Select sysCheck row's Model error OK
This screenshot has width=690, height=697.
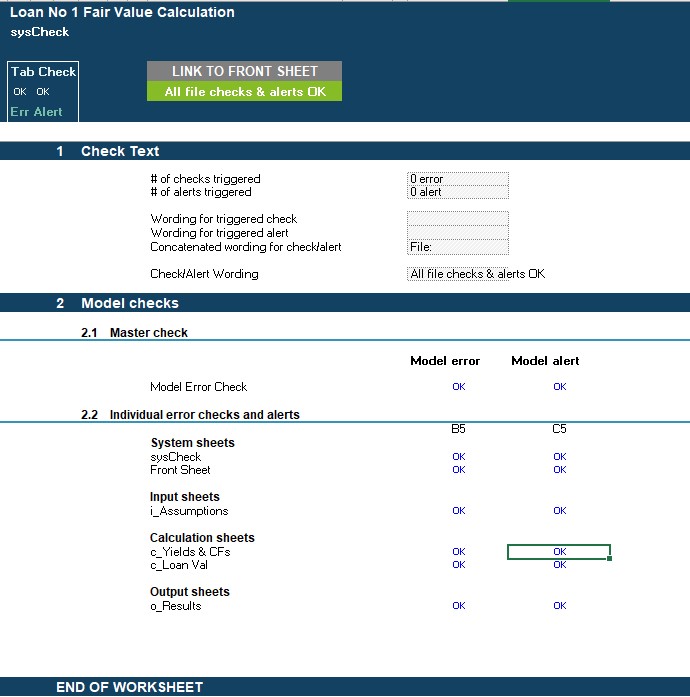click(459, 457)
